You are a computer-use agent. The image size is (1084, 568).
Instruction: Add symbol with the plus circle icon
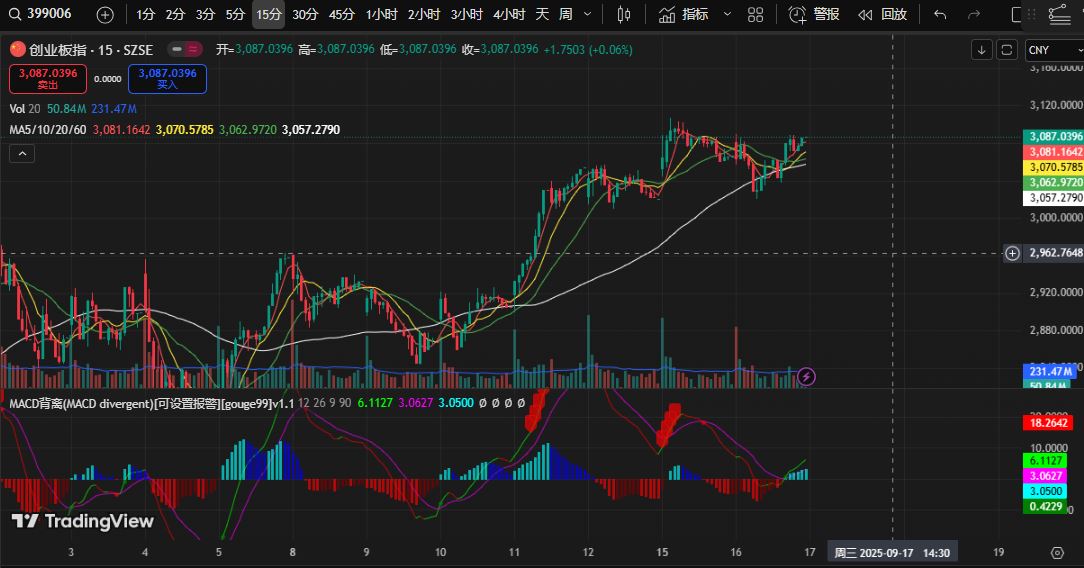[x=105, y=14]
